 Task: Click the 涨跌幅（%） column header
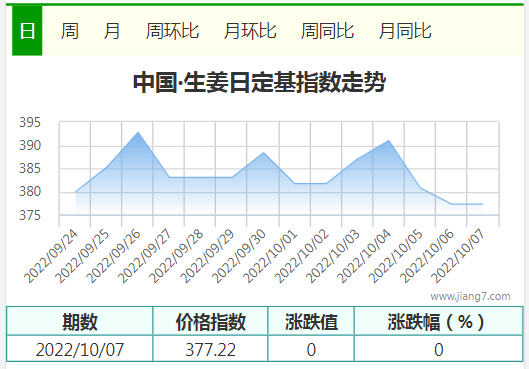pyautogui.click(x=439, y=322)
